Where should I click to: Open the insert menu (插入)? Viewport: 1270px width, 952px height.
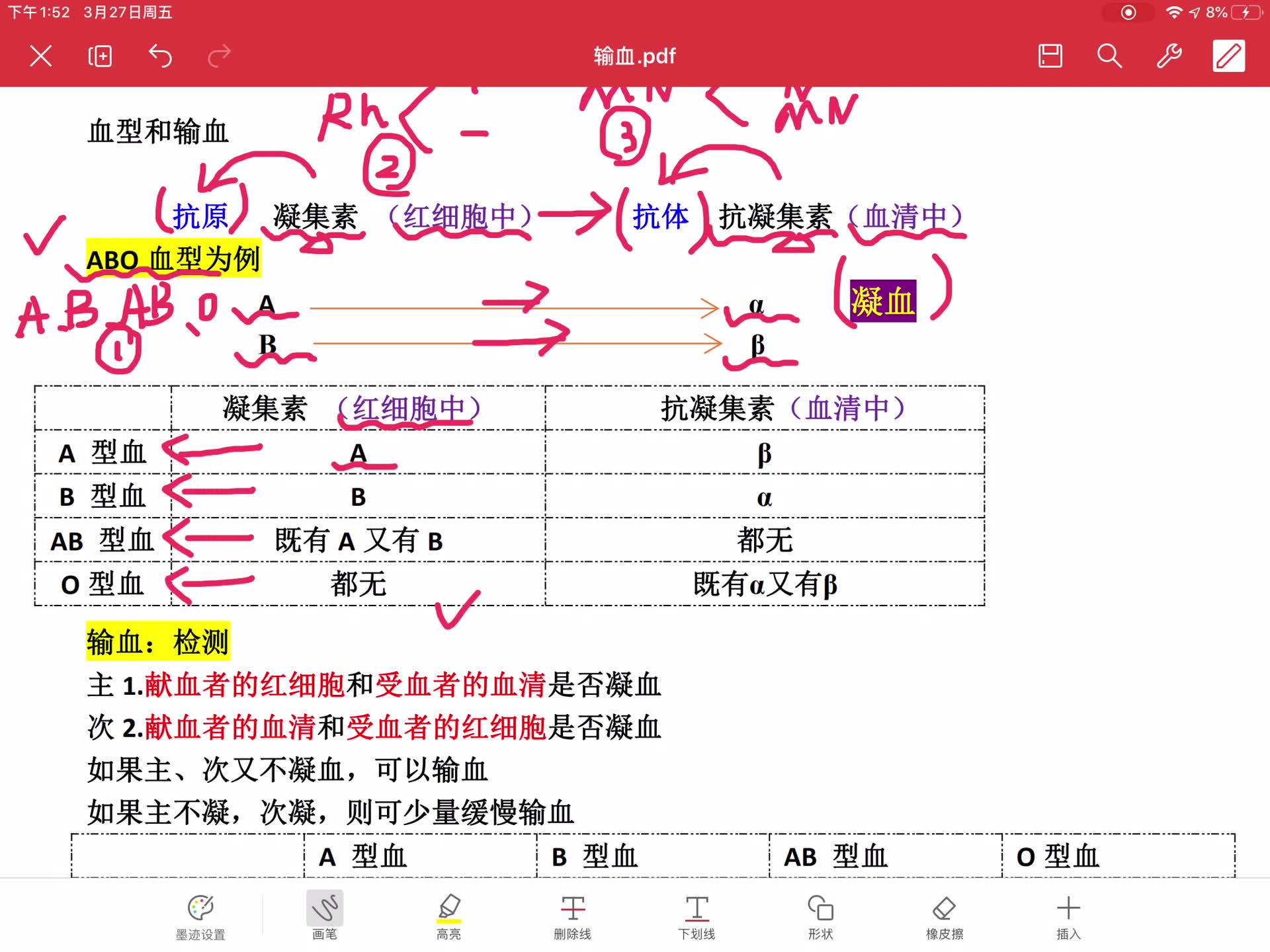tap(1068, 917)
